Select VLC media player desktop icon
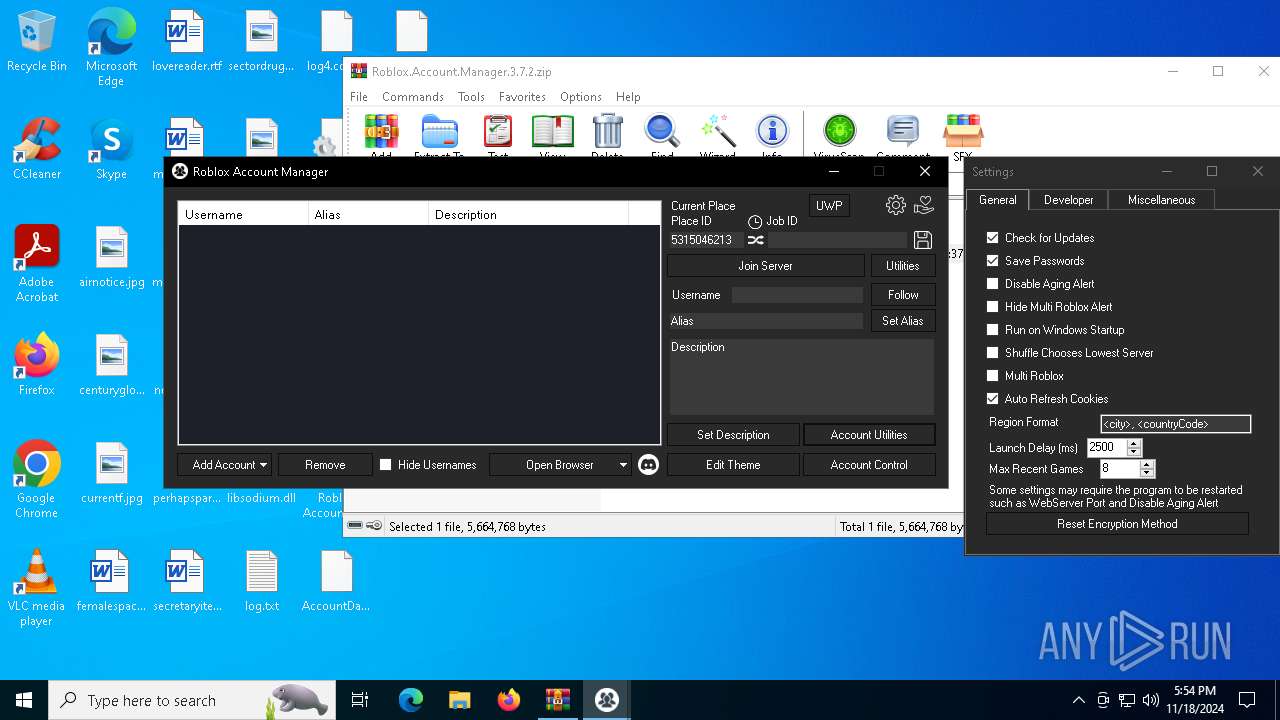The height and width of the screenshot is (720, 1280). click(x=37, y=588)
